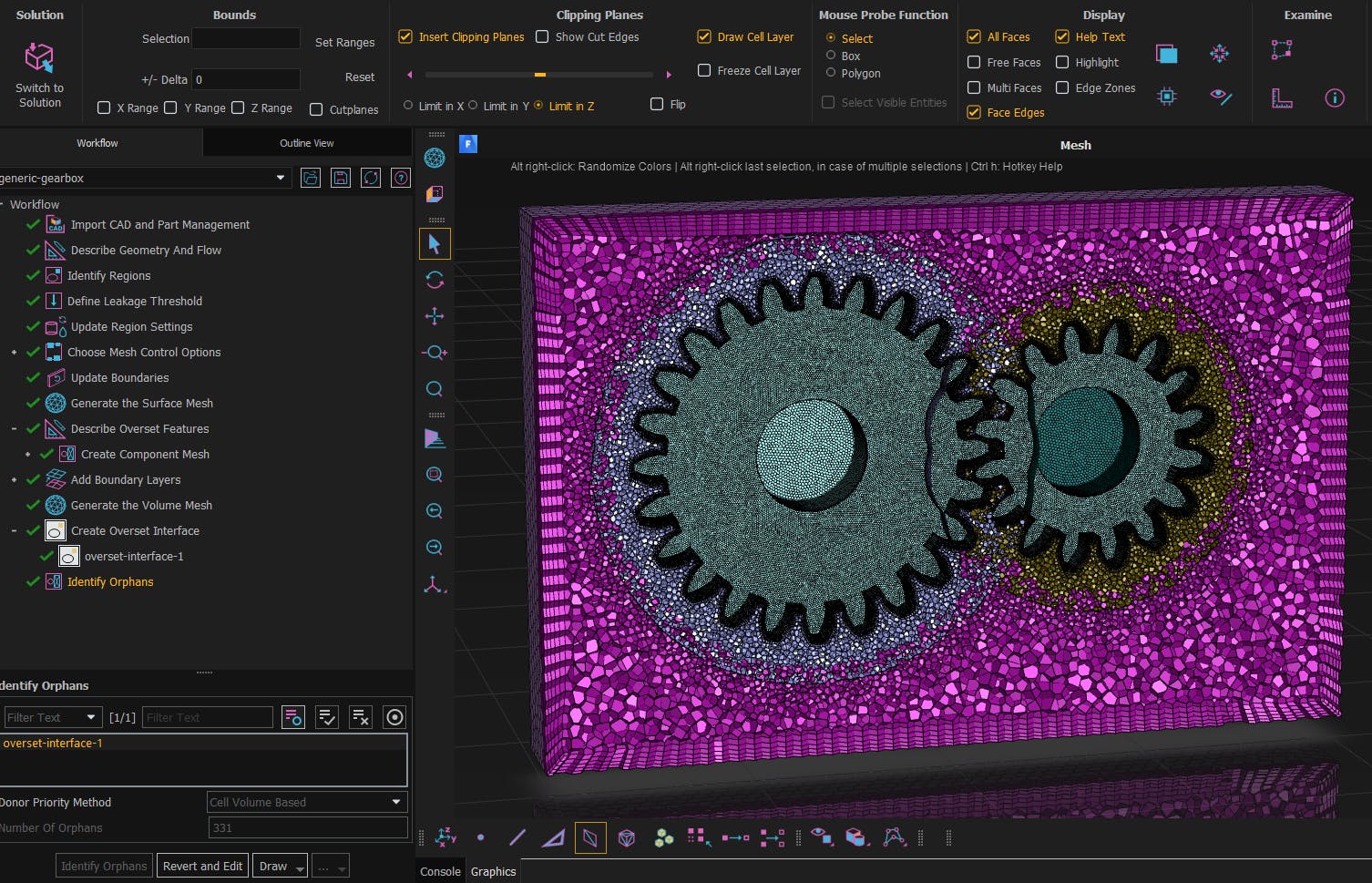Click the Revert and Edit button

[202, 865]
